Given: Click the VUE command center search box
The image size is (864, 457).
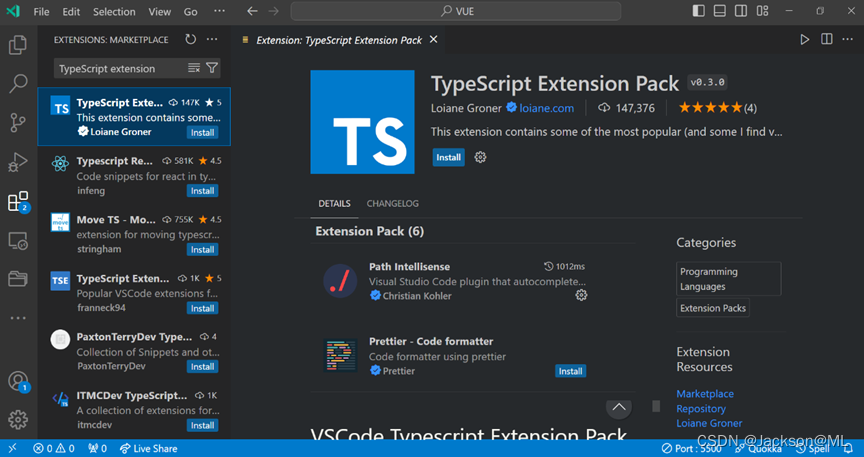Looking at the screenshot, I should [456, 11].
